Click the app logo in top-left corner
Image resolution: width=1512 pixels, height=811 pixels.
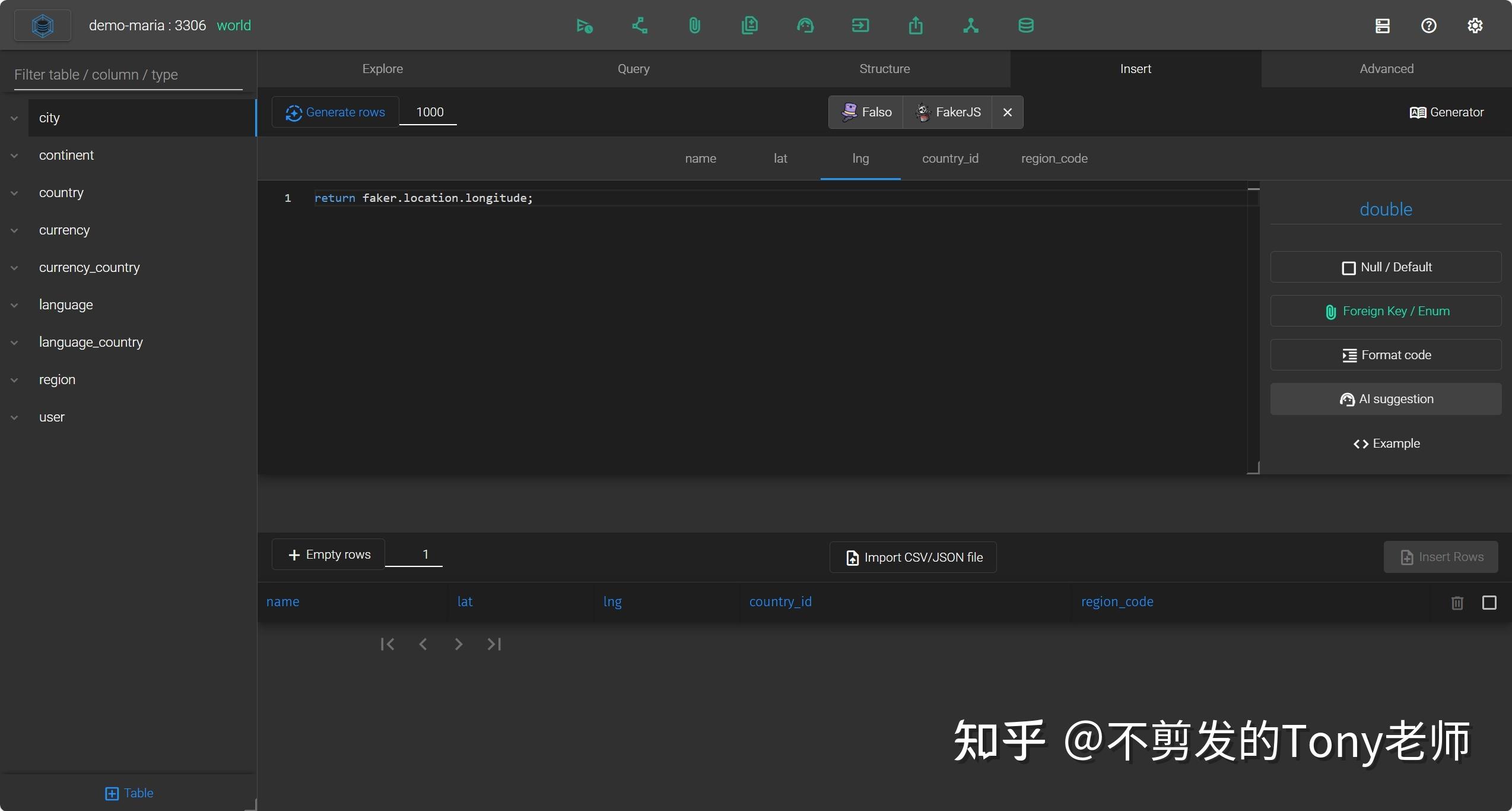point(42,25)
